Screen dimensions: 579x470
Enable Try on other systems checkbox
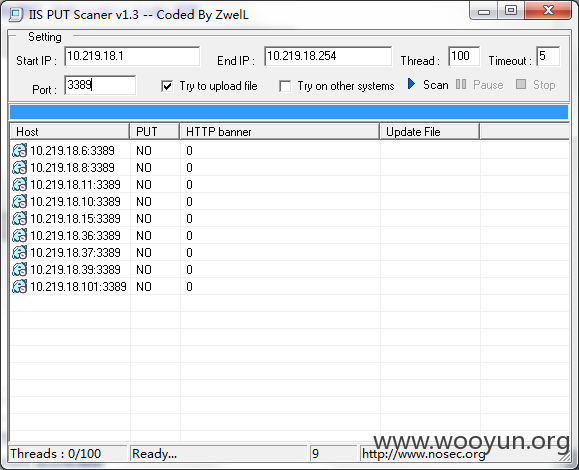click(285, 86)
